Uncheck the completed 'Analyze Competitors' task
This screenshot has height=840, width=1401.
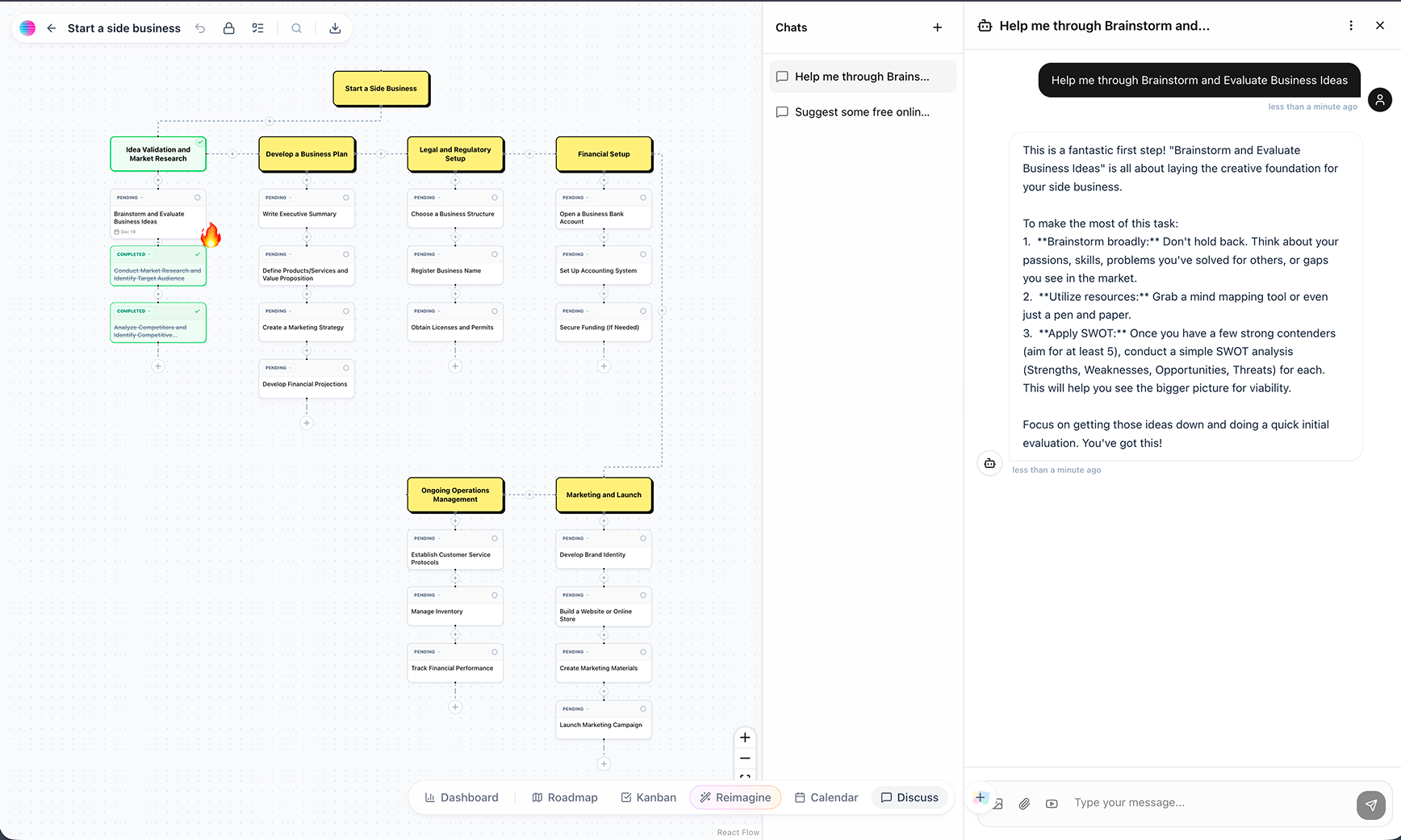pos(196,310)
